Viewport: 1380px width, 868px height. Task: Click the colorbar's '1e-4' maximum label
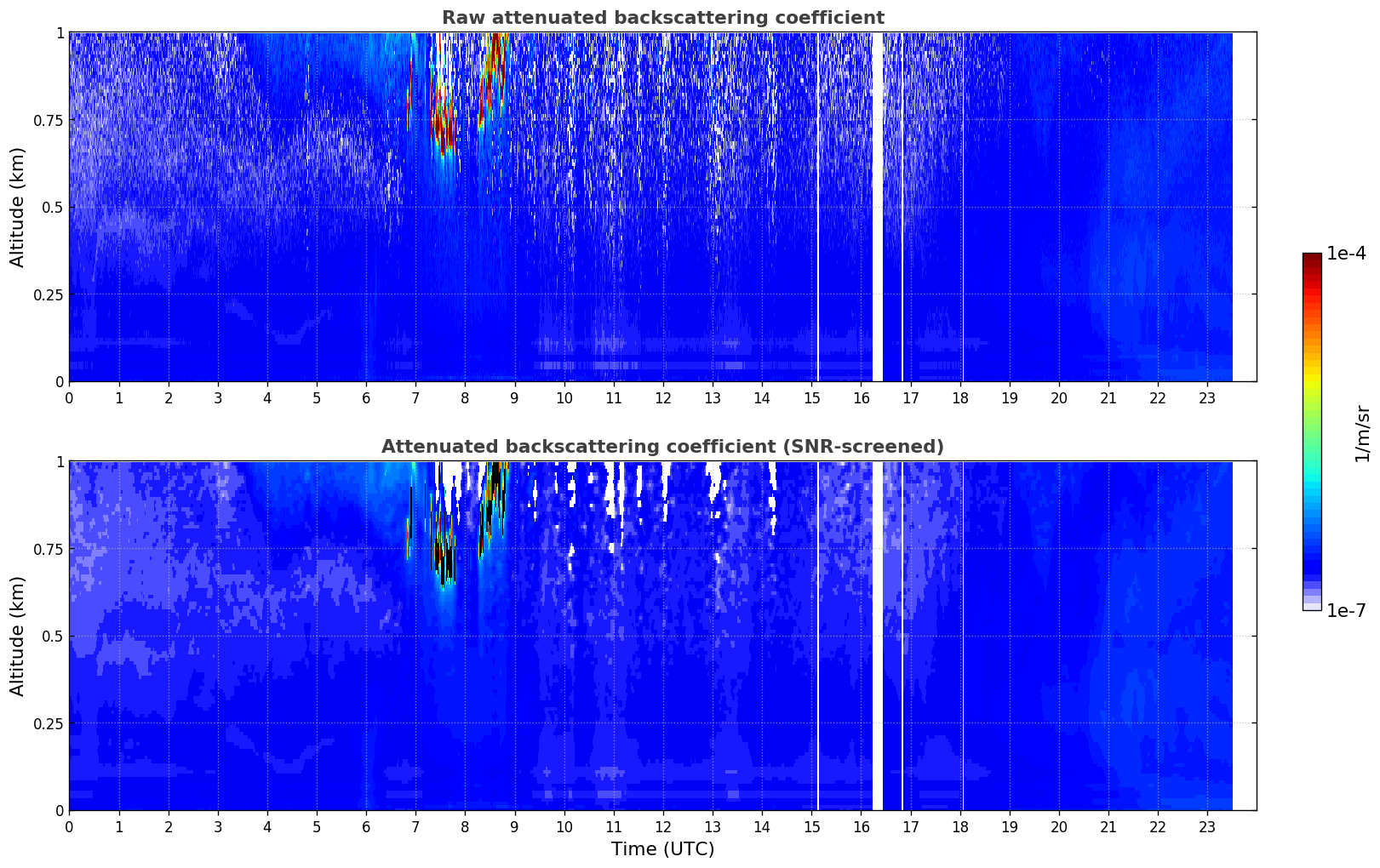(1346, 254)
